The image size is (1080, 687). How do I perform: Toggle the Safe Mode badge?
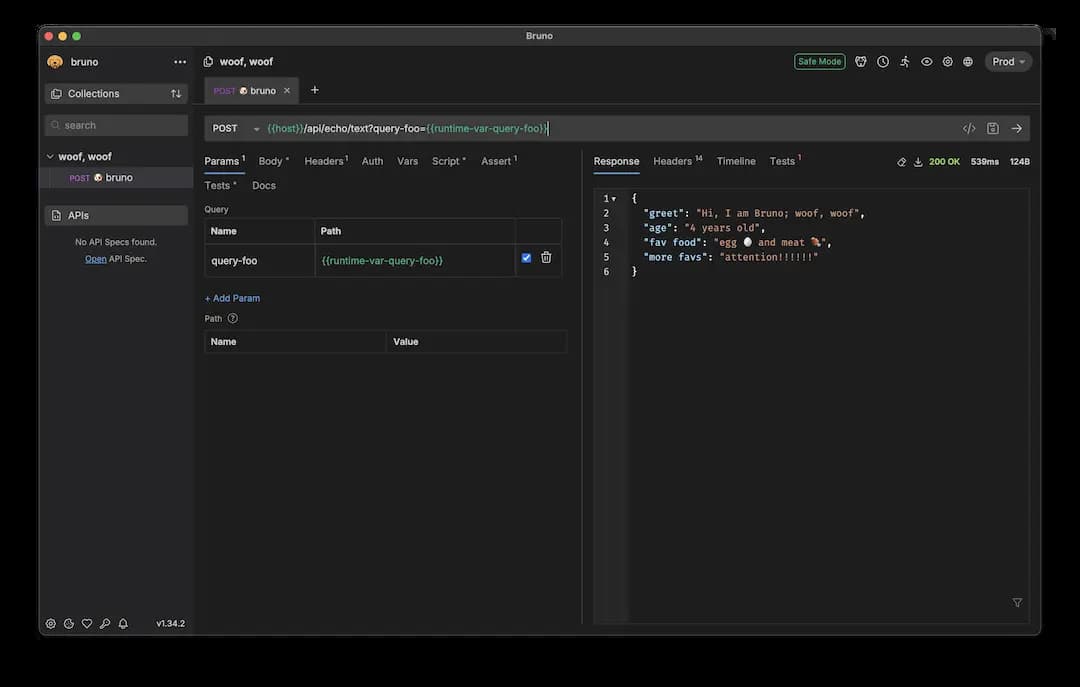[x=819, y=62]
